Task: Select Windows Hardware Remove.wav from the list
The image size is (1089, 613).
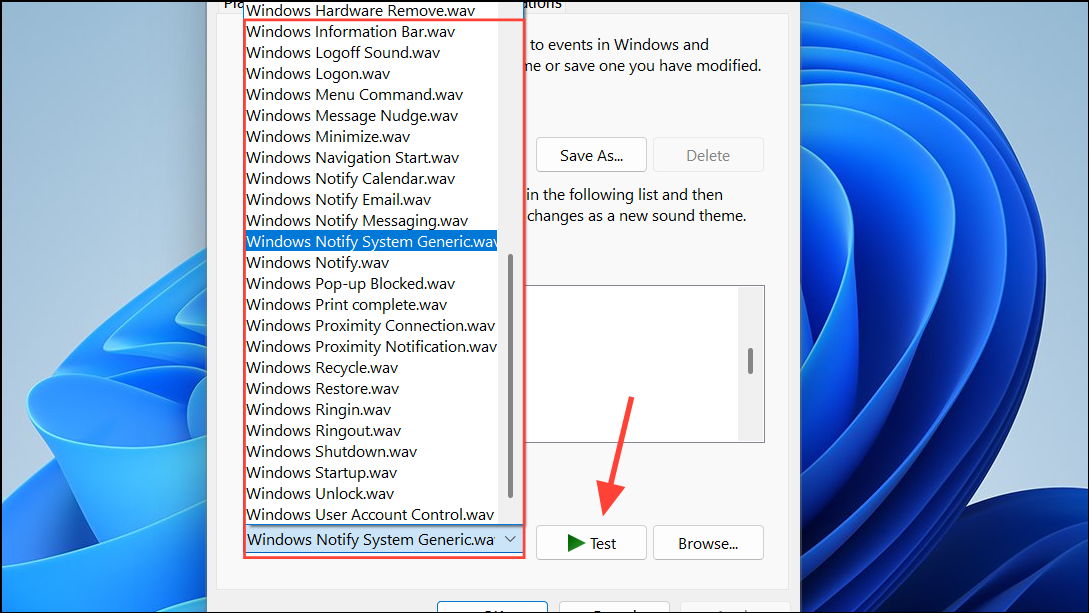Action: (x=372, y=10)
